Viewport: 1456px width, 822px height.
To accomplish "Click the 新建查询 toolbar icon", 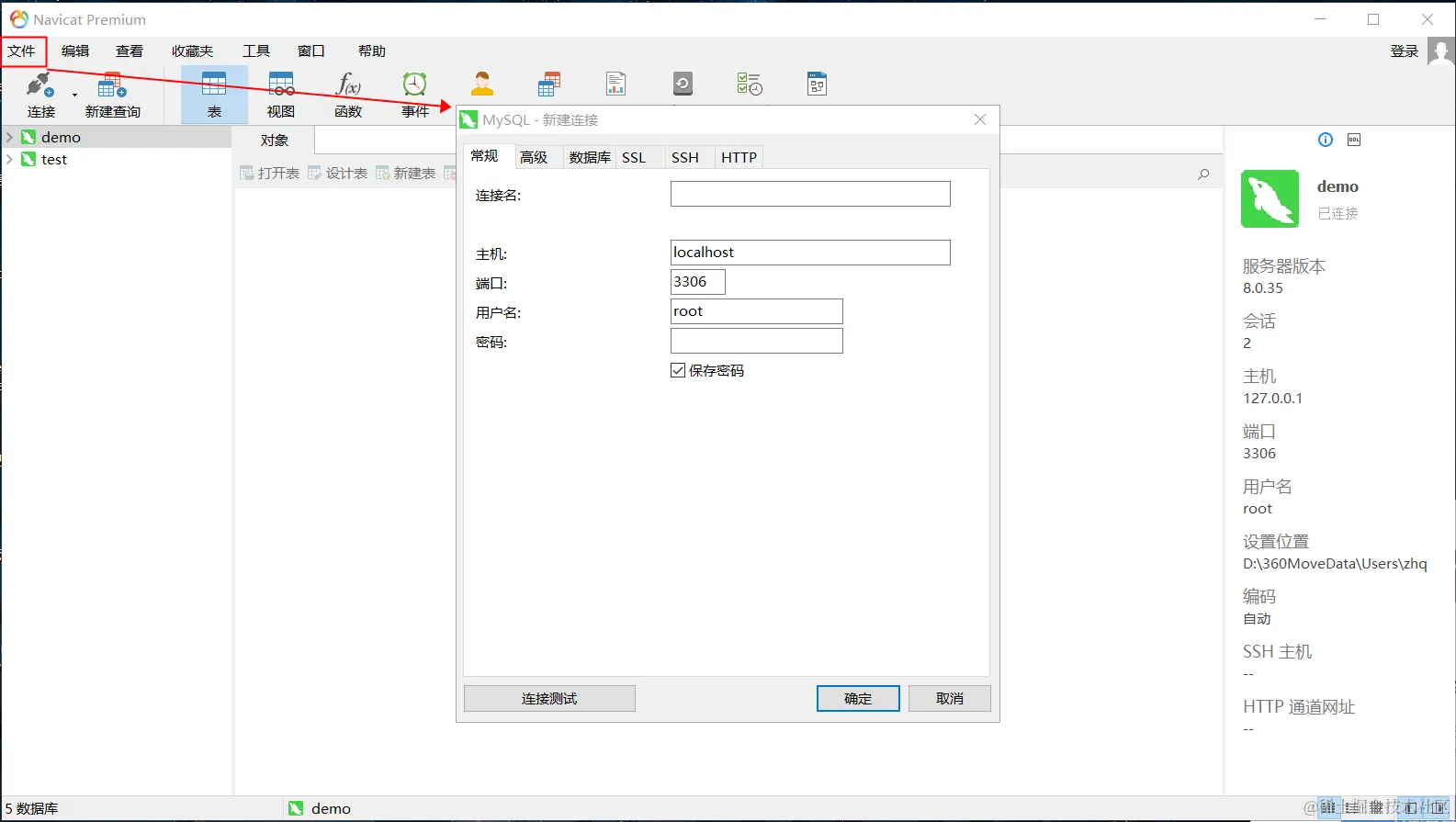I will click(x=112, y=84).
